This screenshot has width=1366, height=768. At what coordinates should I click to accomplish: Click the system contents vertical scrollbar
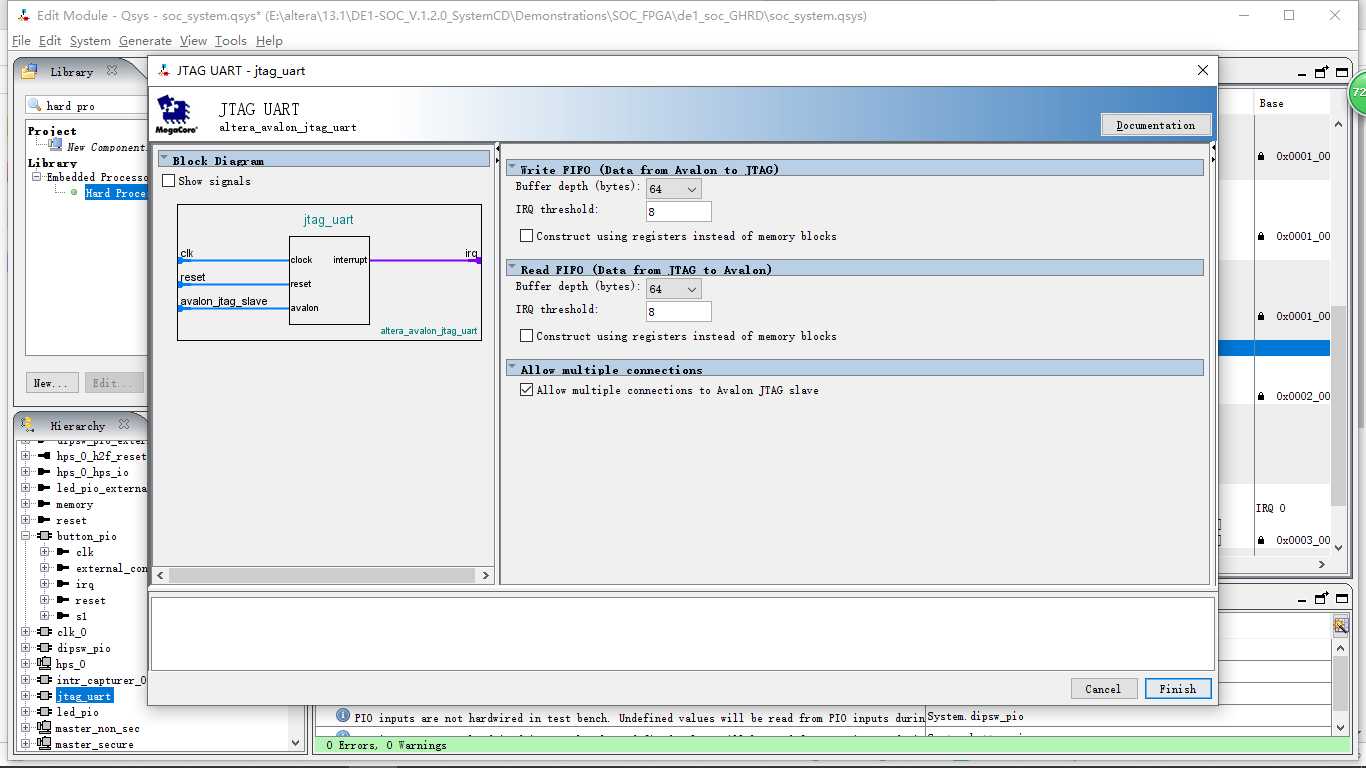click(1338, 406)
